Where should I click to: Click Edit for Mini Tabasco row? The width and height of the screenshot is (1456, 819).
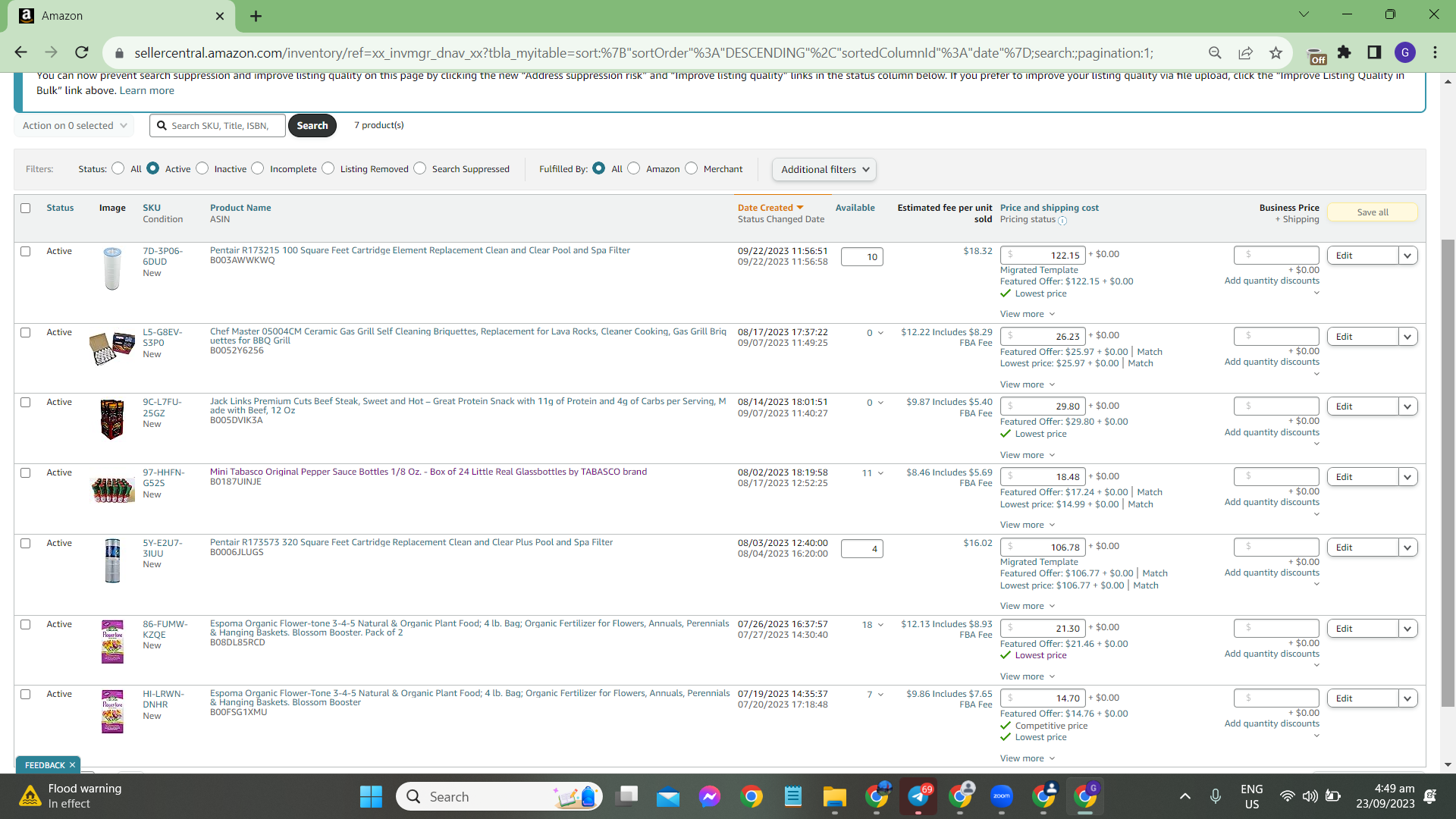(x=1363, y=477)
